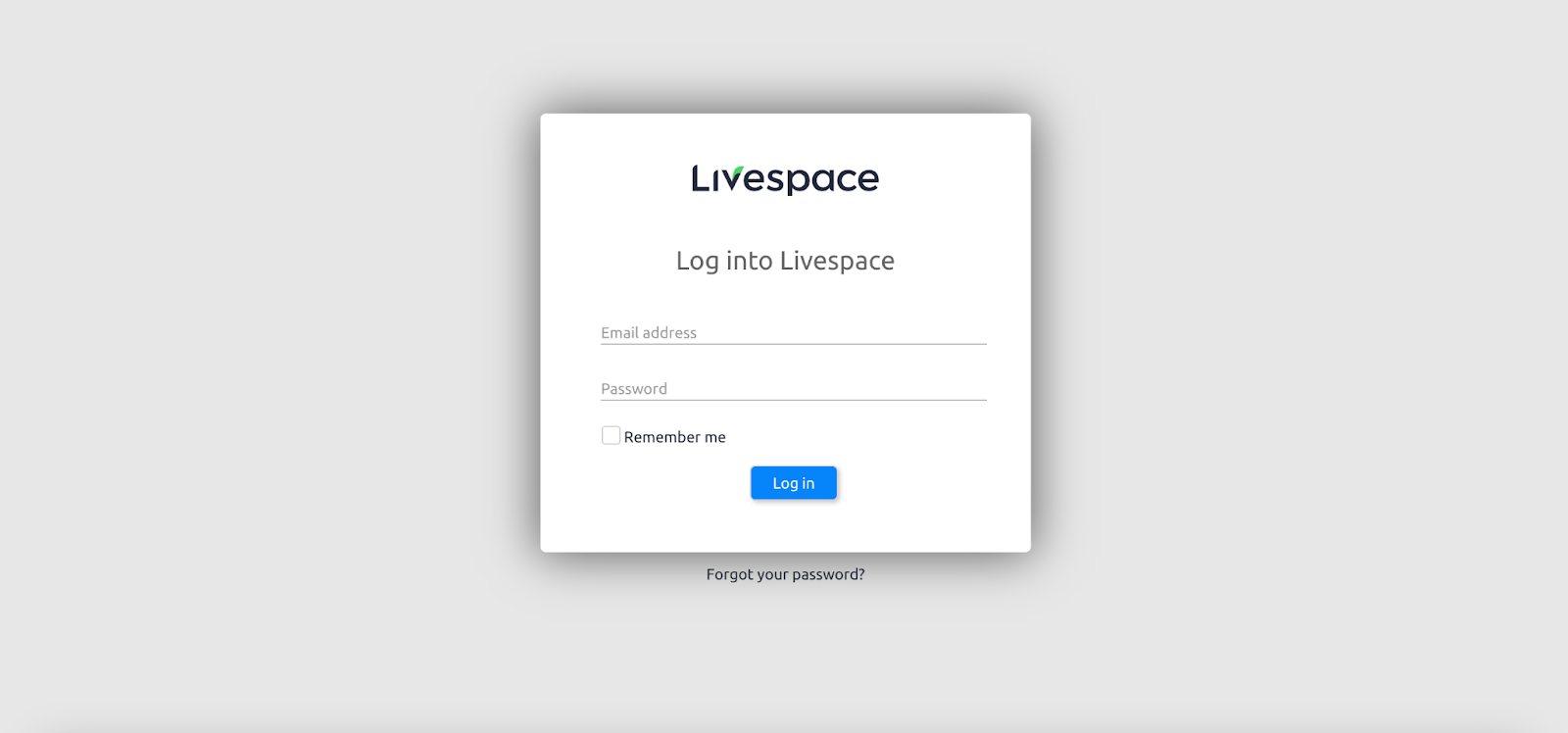Image resolution: width=1568 pixels, height=733 pixels.
Task: Click the gray background outside the login card
Action: pyautogui.click(x=245, y=392)
